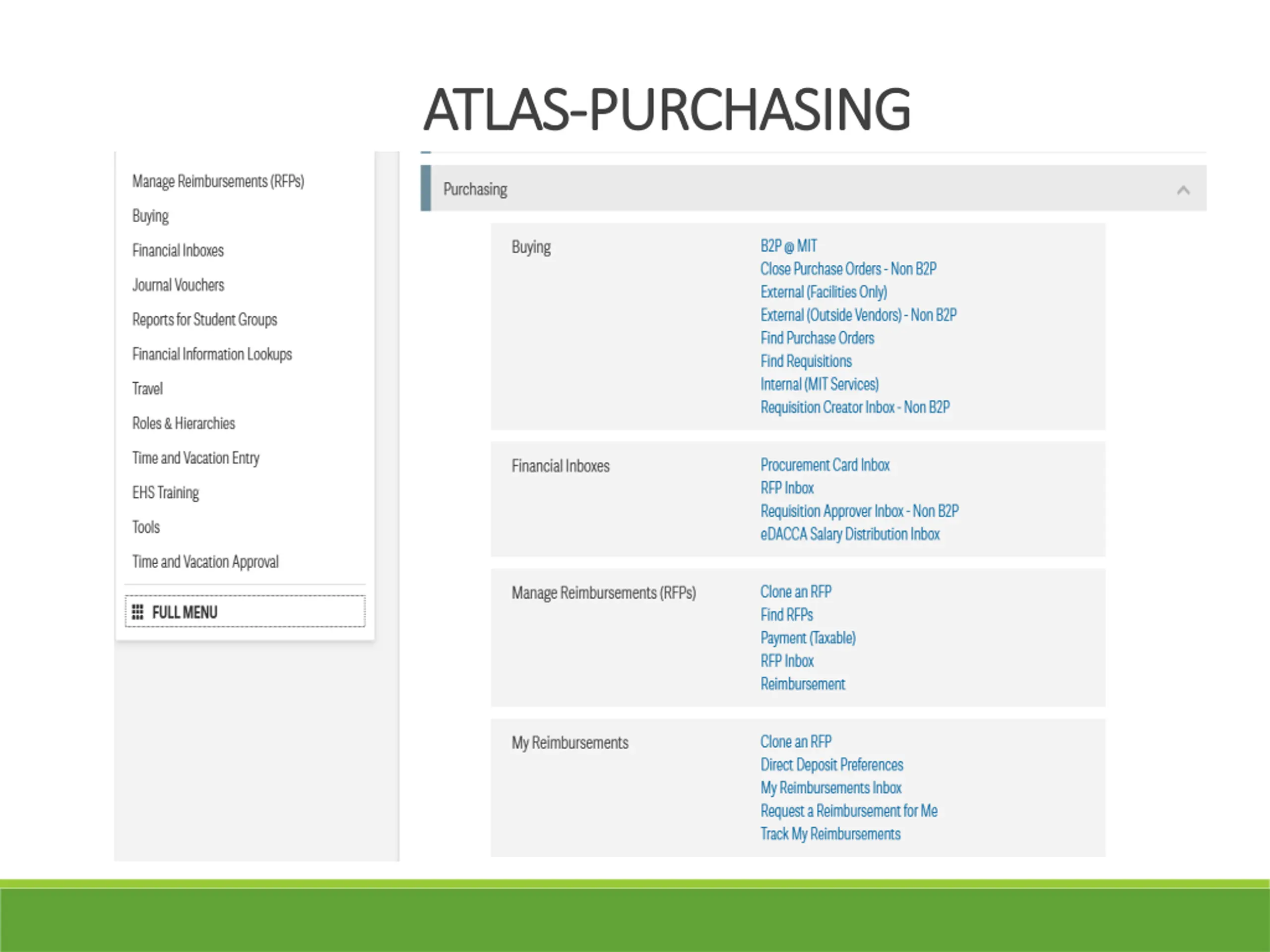Click the ATLAS-PURCHASING slide title
This screenshot has height=952, width=1270.
coord(667,109)
